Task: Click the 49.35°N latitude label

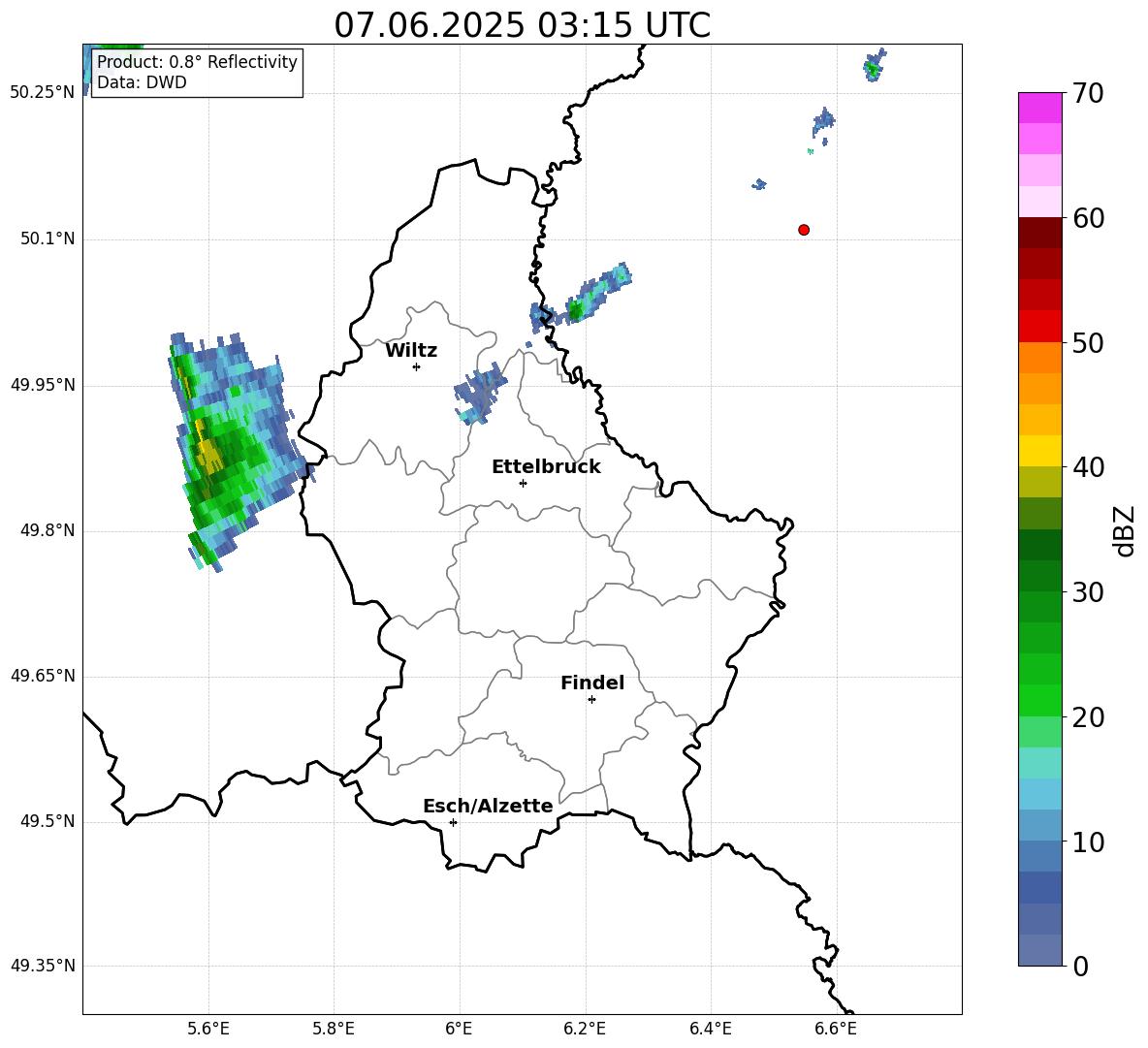Action: (x=43, y=966)
